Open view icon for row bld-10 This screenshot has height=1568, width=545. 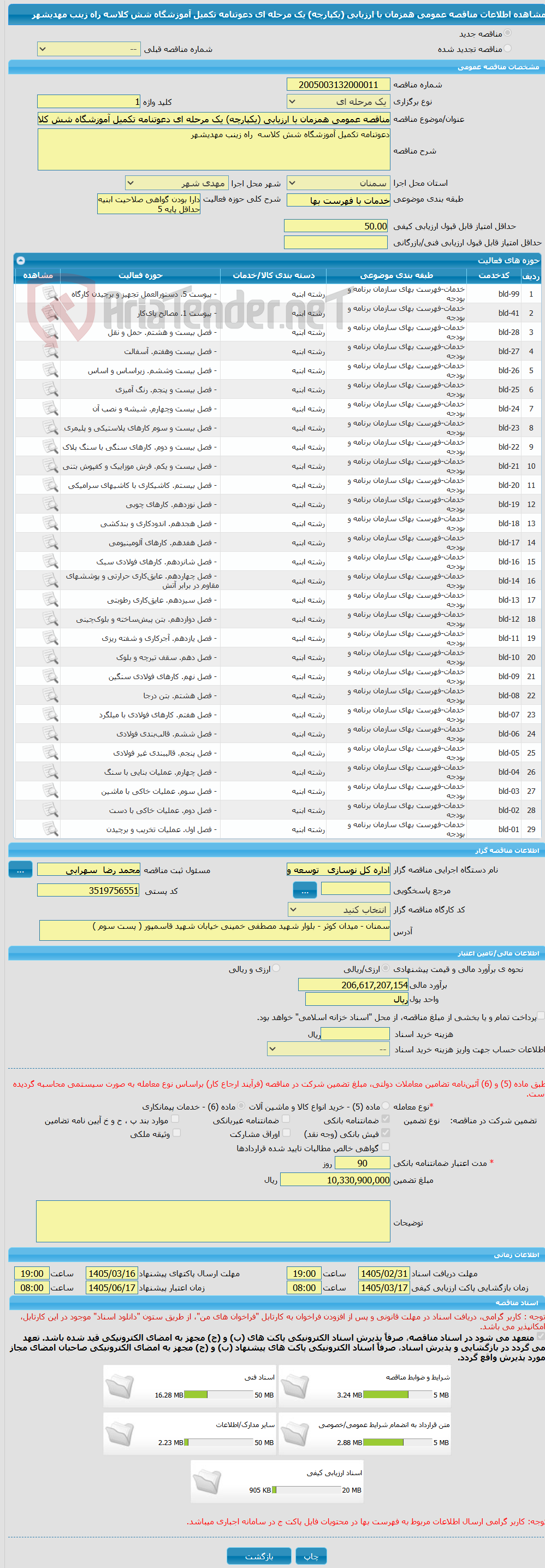coord(50,657)
